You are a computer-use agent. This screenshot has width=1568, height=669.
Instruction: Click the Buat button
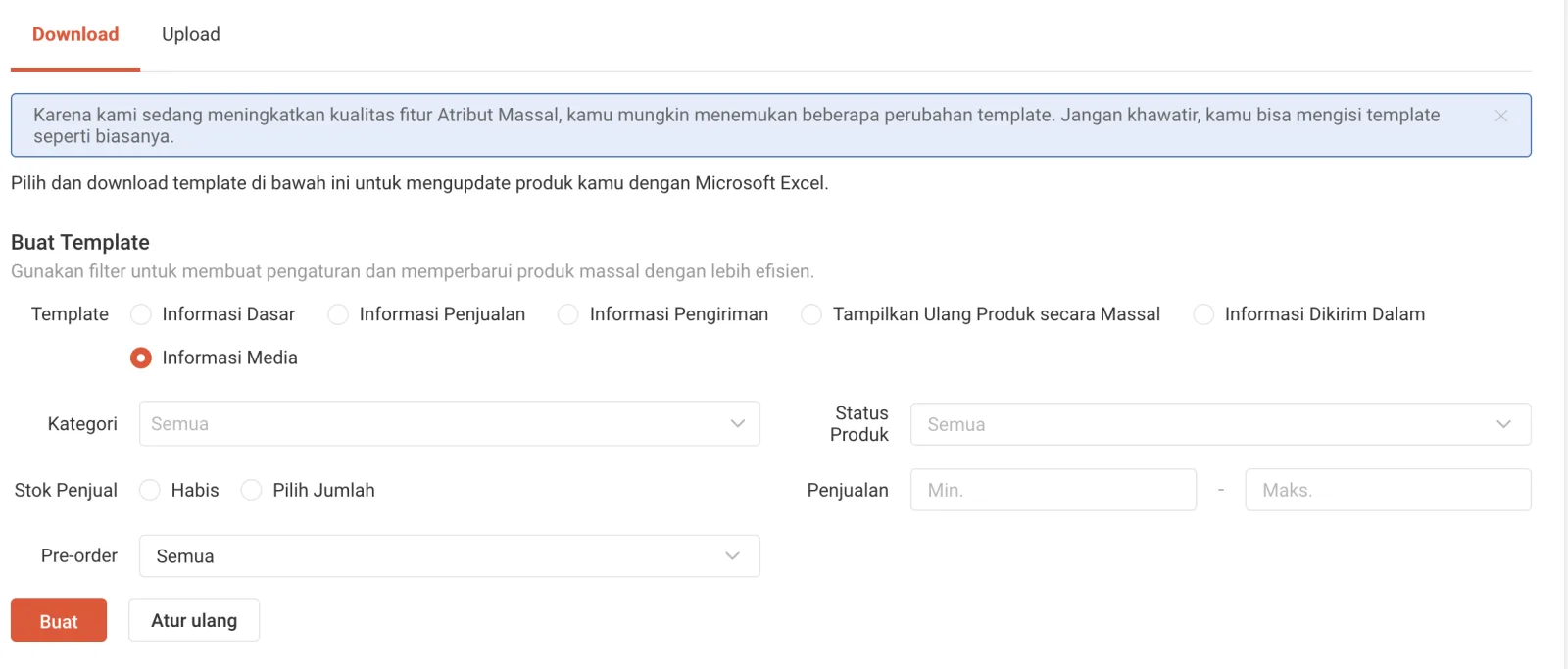point(59,621)
